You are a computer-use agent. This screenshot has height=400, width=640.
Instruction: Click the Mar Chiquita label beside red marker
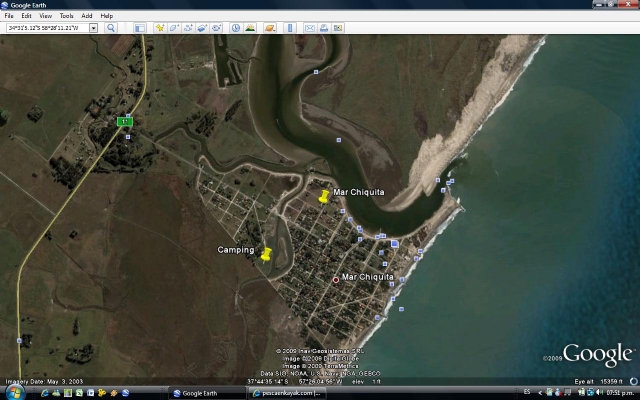(367, 277)
